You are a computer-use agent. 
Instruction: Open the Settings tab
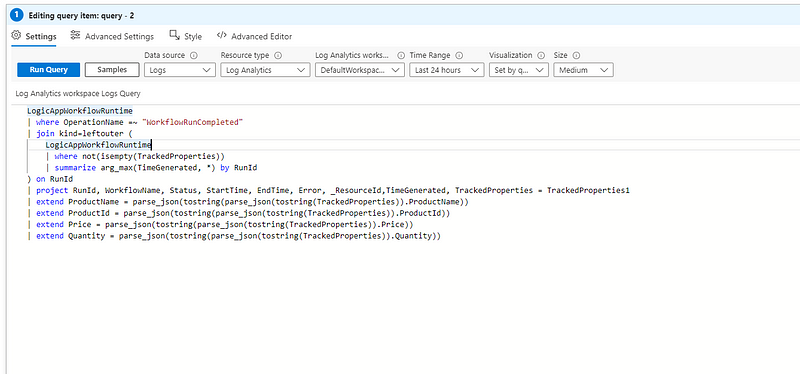point(34,36)
